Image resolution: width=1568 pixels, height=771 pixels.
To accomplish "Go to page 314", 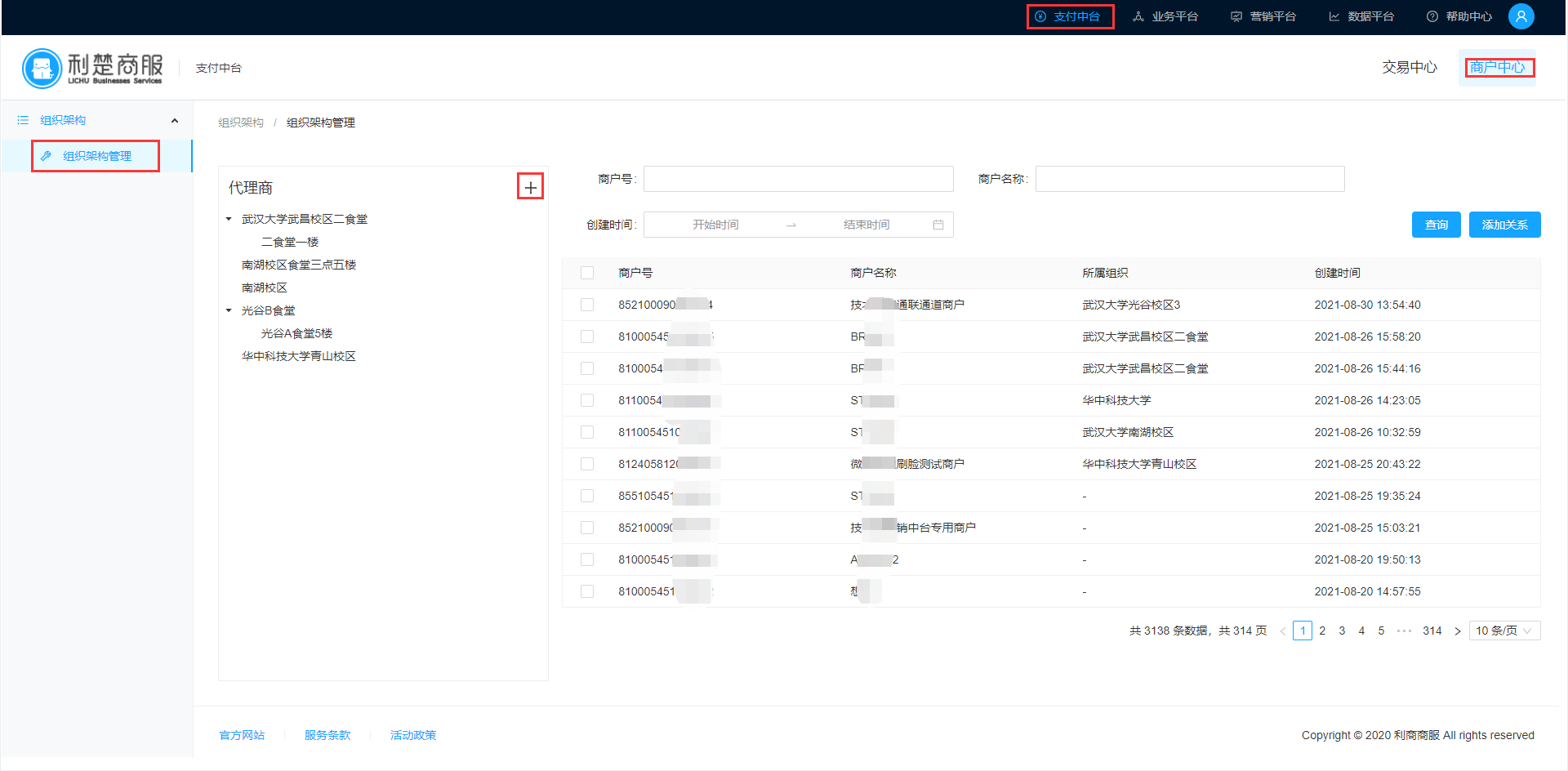I will (x=1432, y=631).
